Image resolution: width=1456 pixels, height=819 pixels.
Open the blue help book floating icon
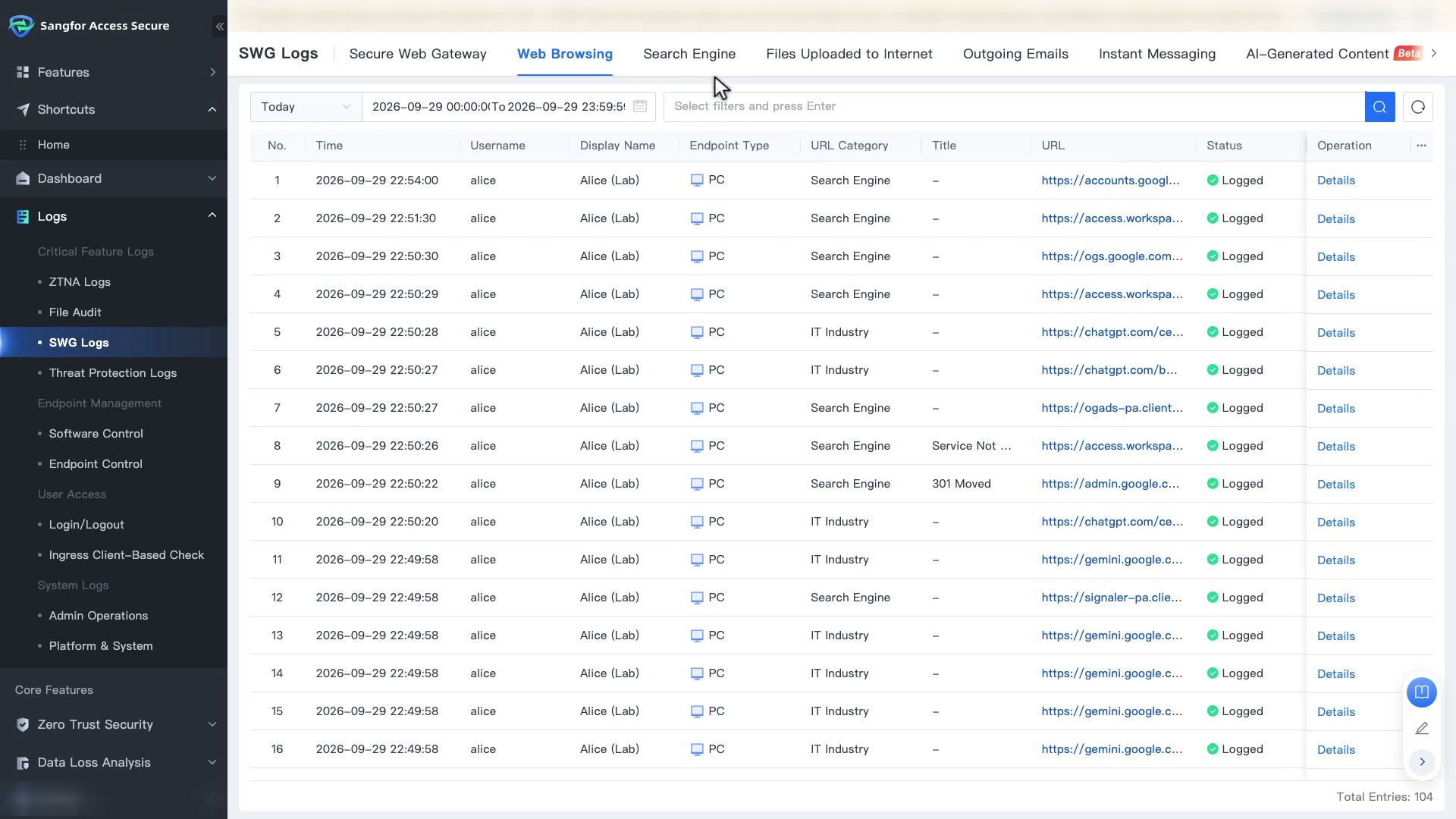click(x=1421, y=692)
